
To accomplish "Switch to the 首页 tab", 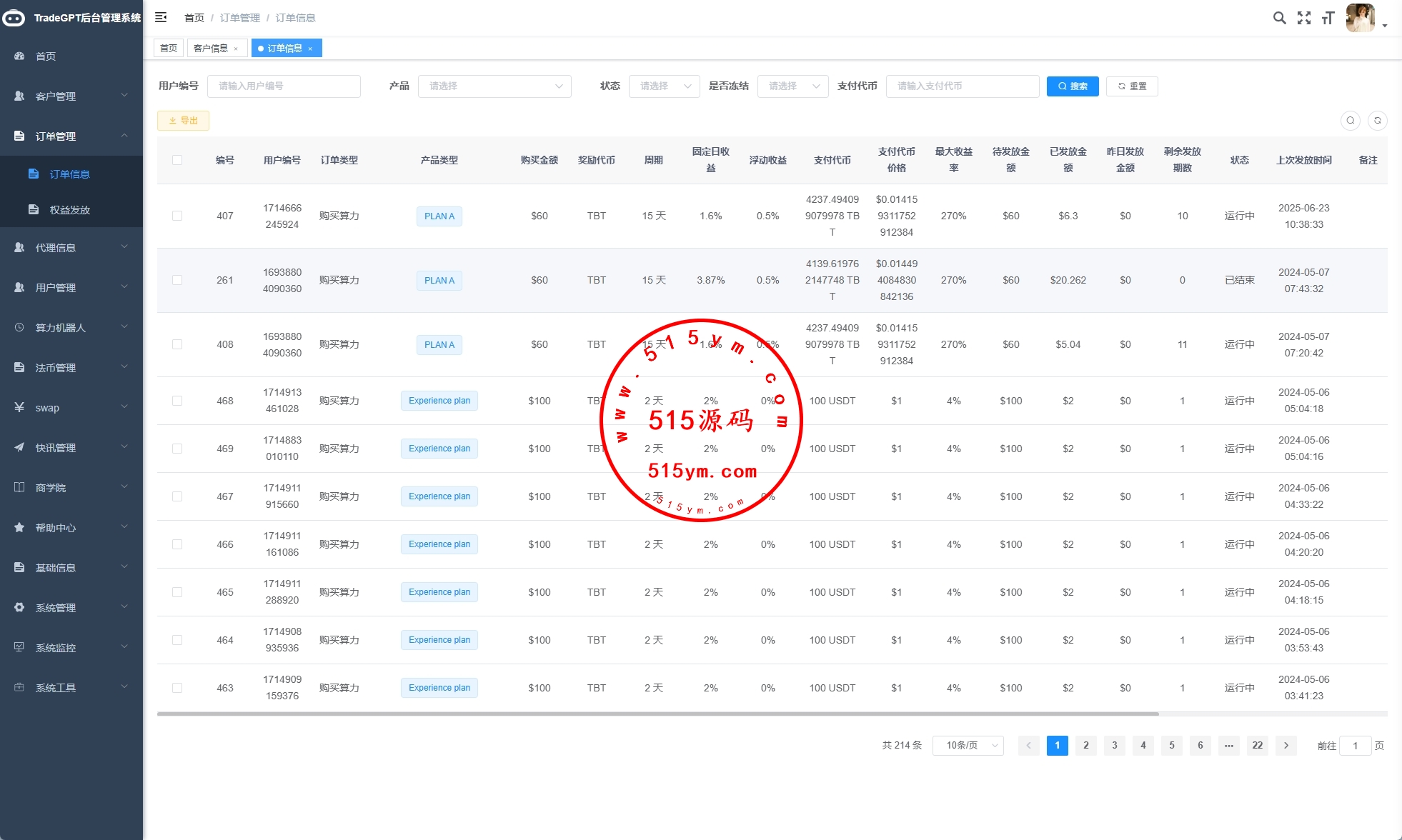I will pyautogui.click(x=169, y=49).
